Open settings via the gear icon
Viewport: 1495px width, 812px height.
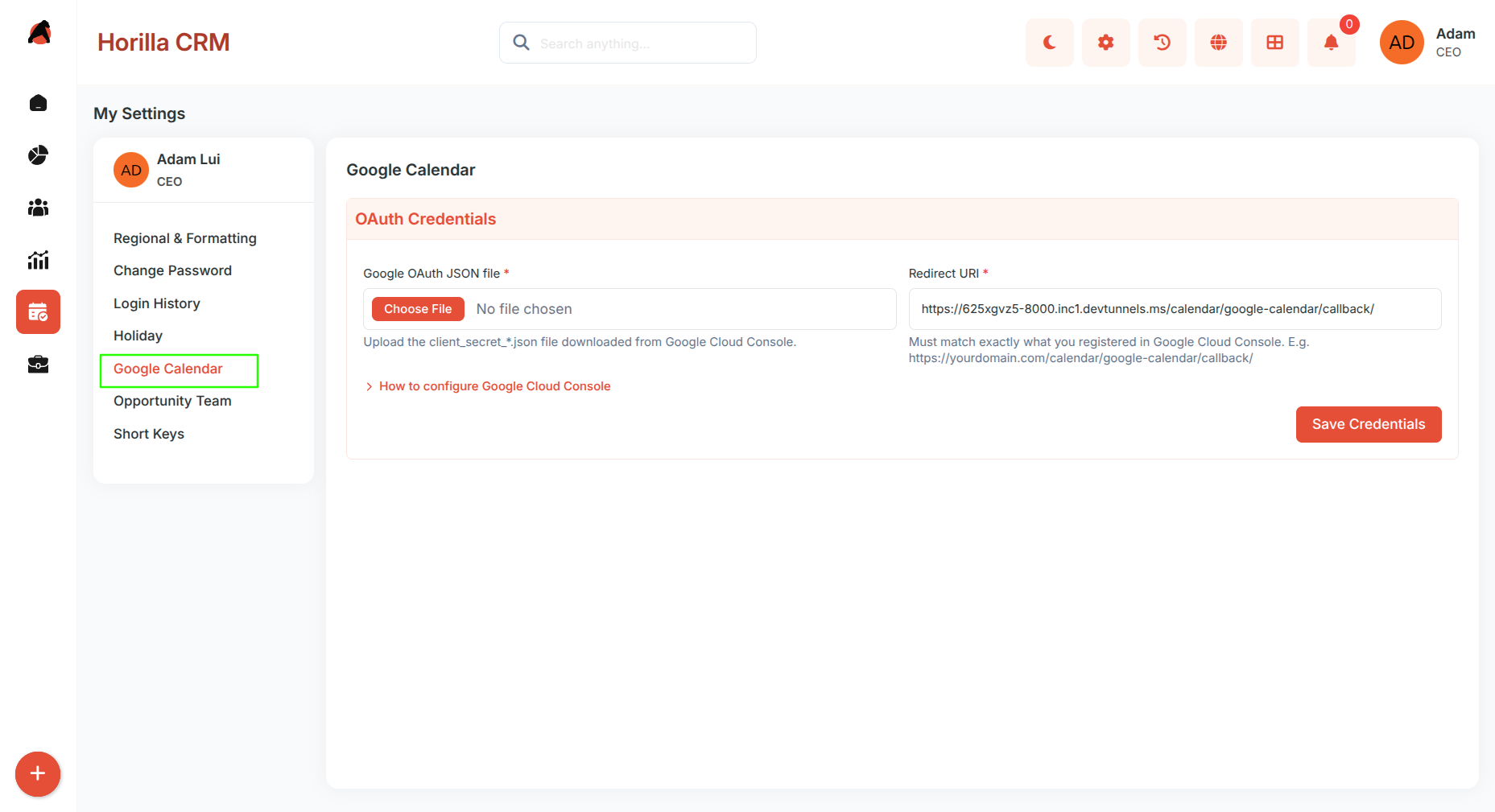[1106, 43]
